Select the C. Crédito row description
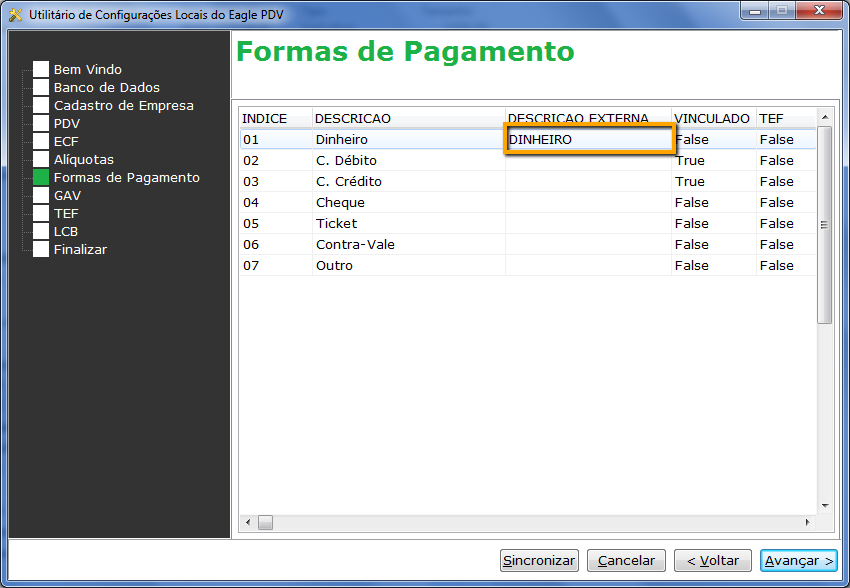 409,182
